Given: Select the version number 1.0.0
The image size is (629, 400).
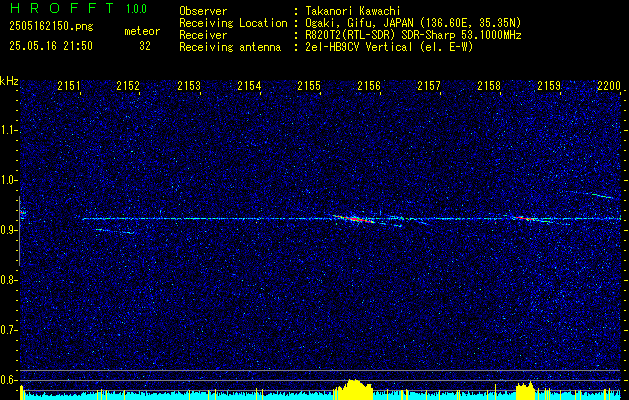Looking at the screenshot, I should pos(136,8).
